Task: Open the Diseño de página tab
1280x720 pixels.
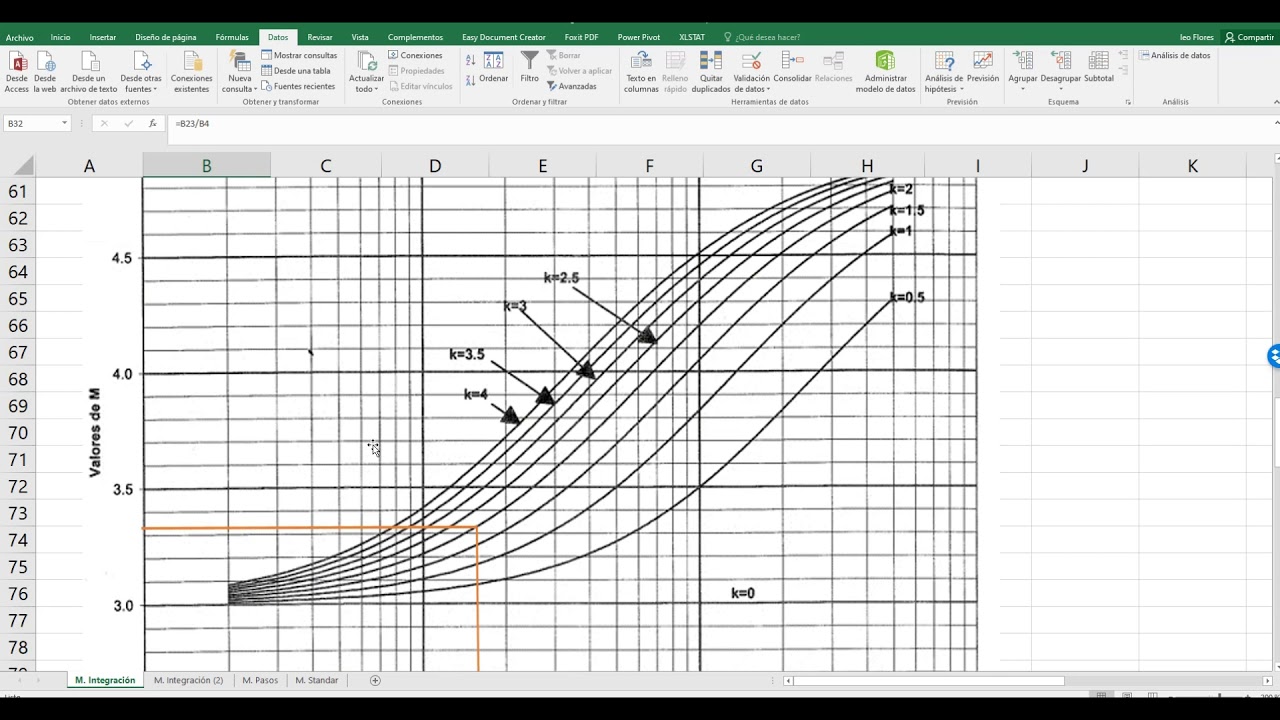Action: (166, 37)
